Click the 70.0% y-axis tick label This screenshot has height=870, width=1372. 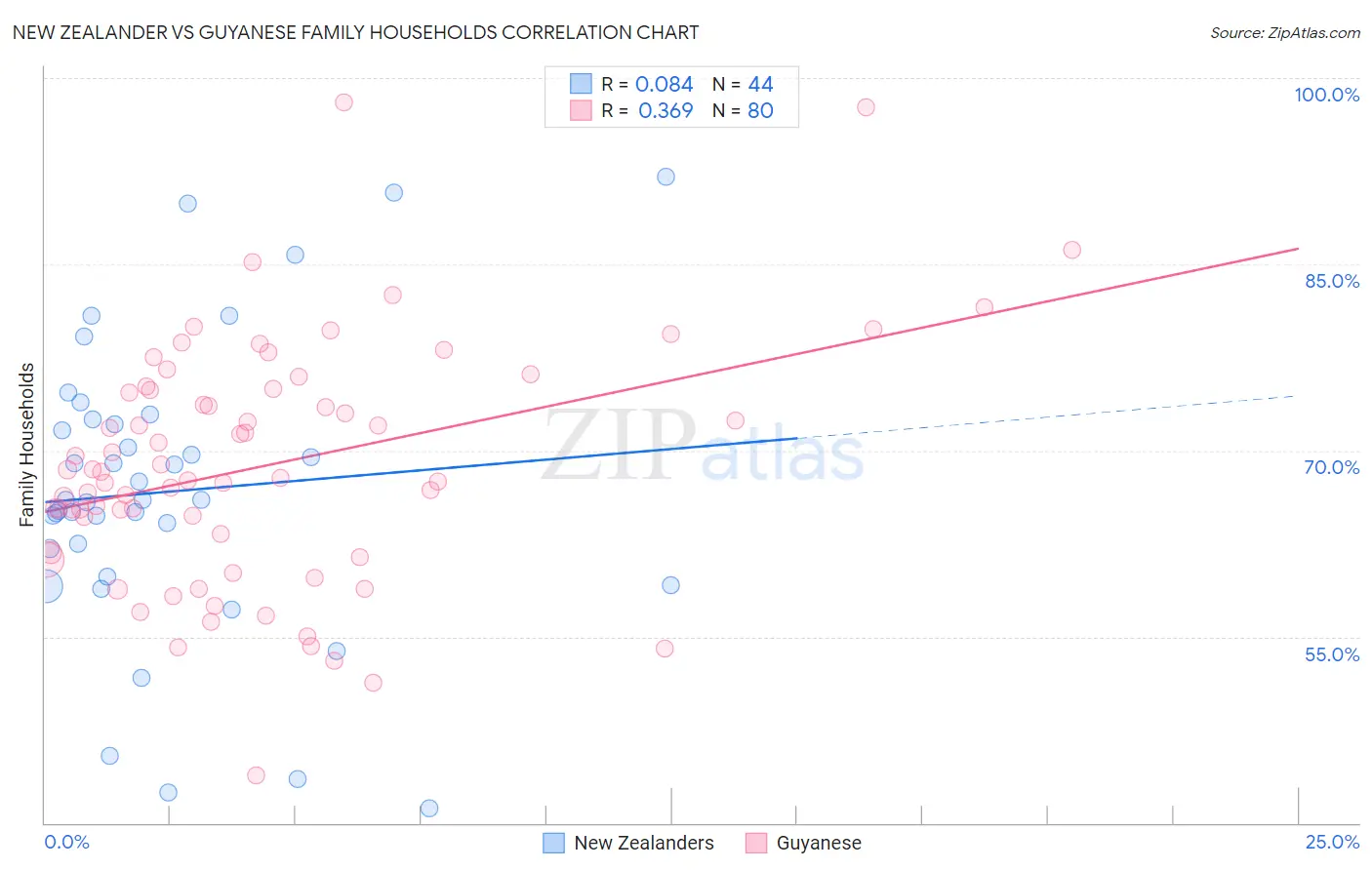coord(1332,467)
